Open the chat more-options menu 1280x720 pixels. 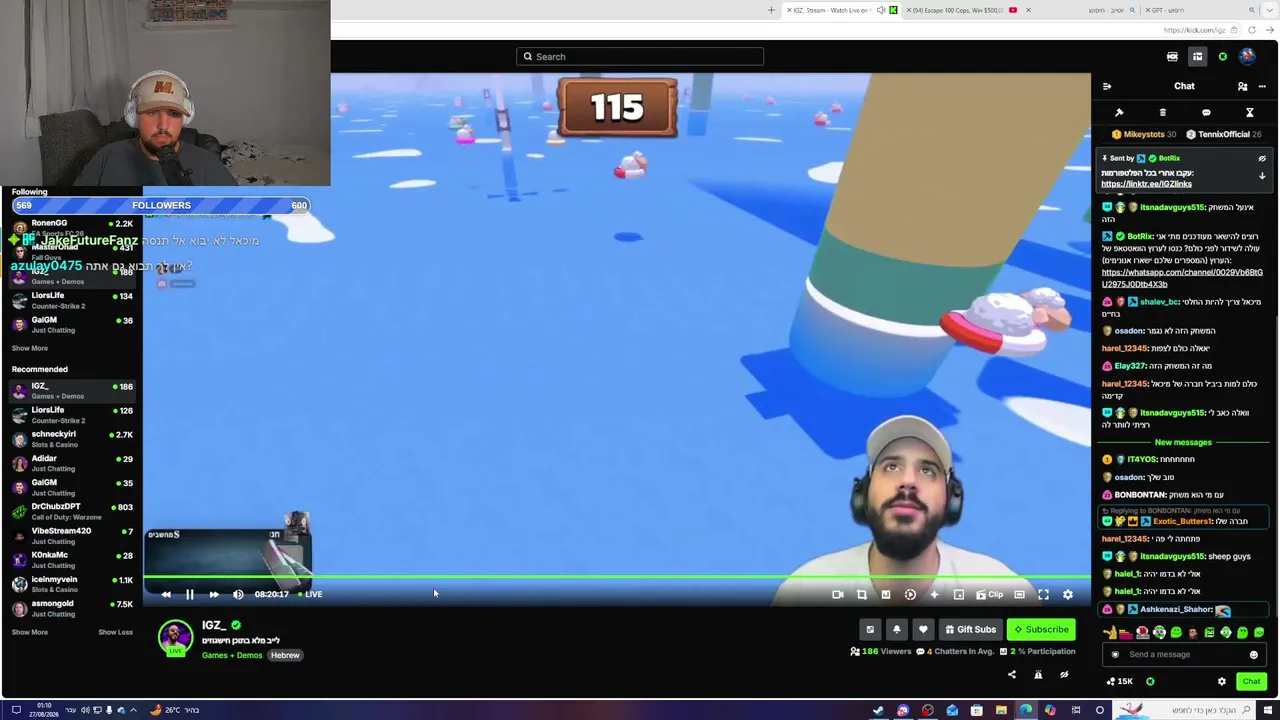point(1262,86)
